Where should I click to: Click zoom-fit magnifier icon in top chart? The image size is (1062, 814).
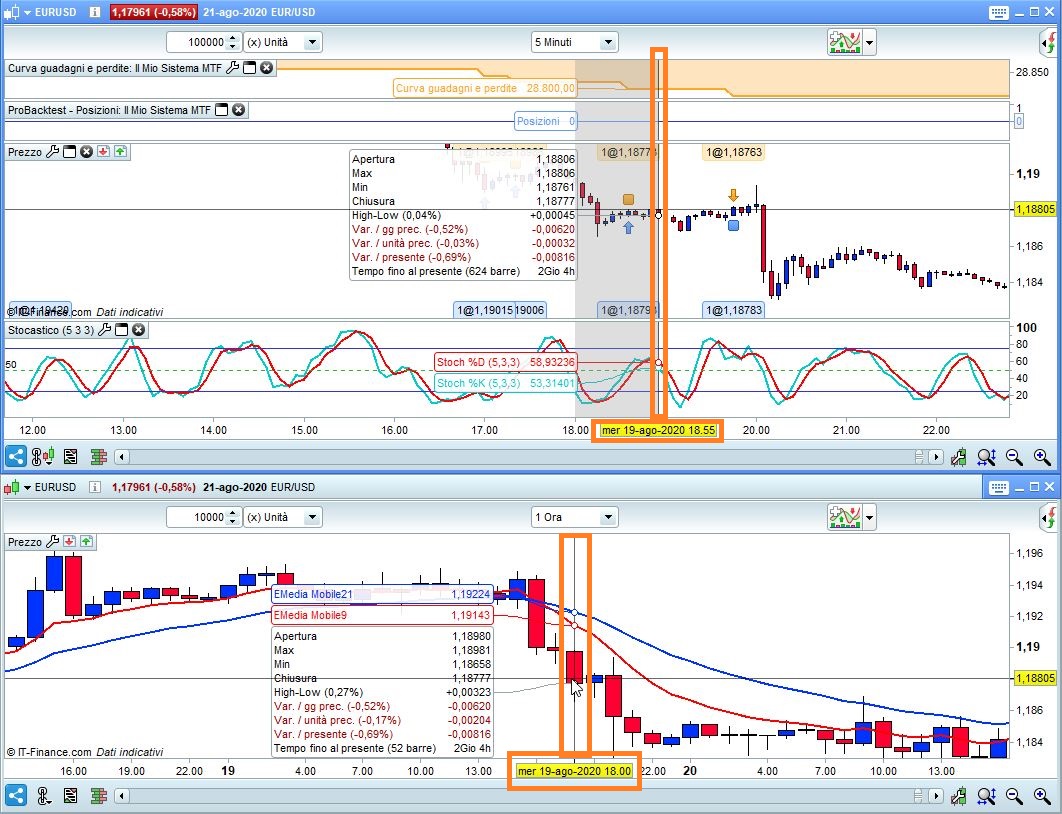986,458
